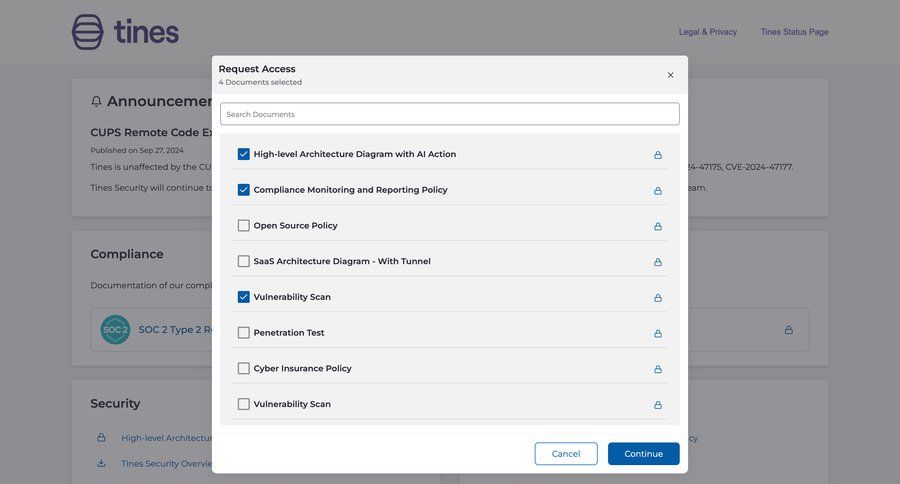Click lock icon on Open Source Policy row
This screenshot has height=484, width=900.
[658, 226]
